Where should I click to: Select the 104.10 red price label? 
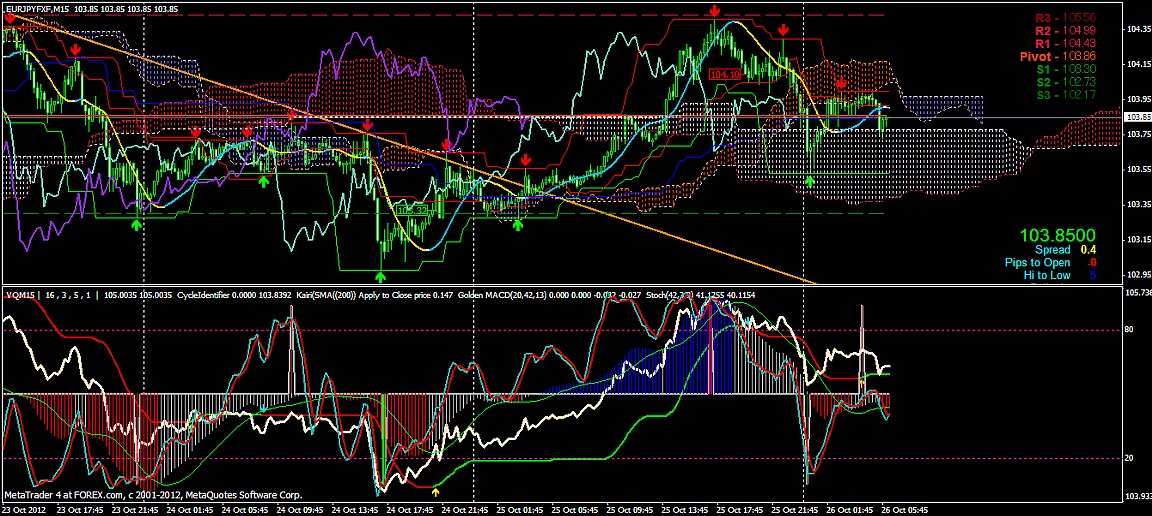pos(725,74)
